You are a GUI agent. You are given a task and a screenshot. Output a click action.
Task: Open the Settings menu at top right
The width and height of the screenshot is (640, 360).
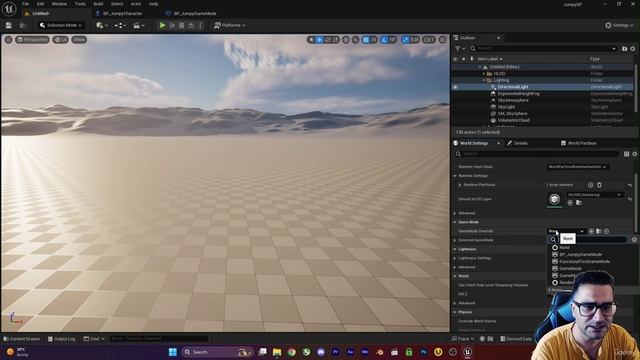point(619,25)
